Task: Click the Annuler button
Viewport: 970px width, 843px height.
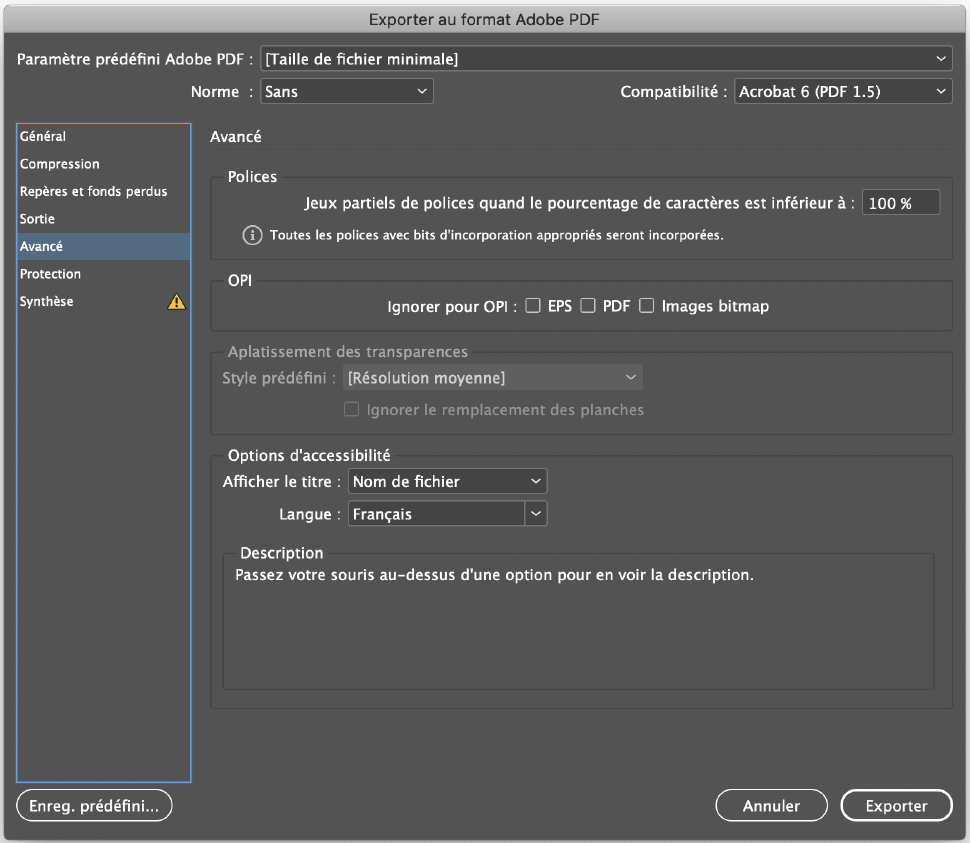Action: (x=771, y=805)
